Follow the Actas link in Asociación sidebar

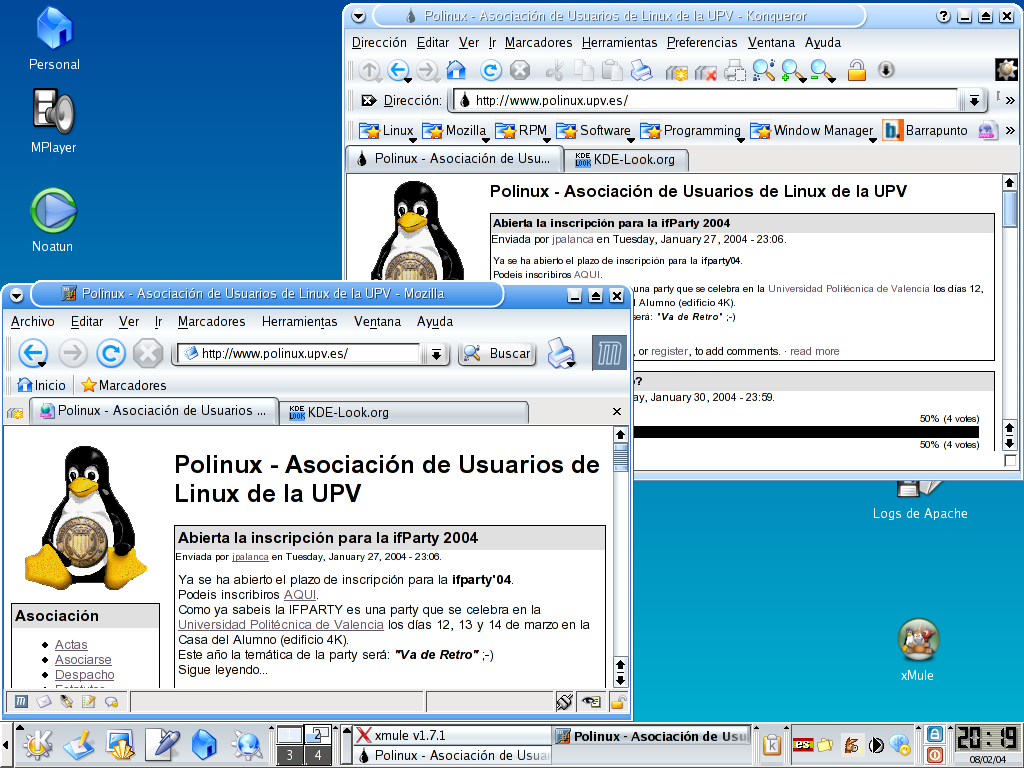coord(71,645)
